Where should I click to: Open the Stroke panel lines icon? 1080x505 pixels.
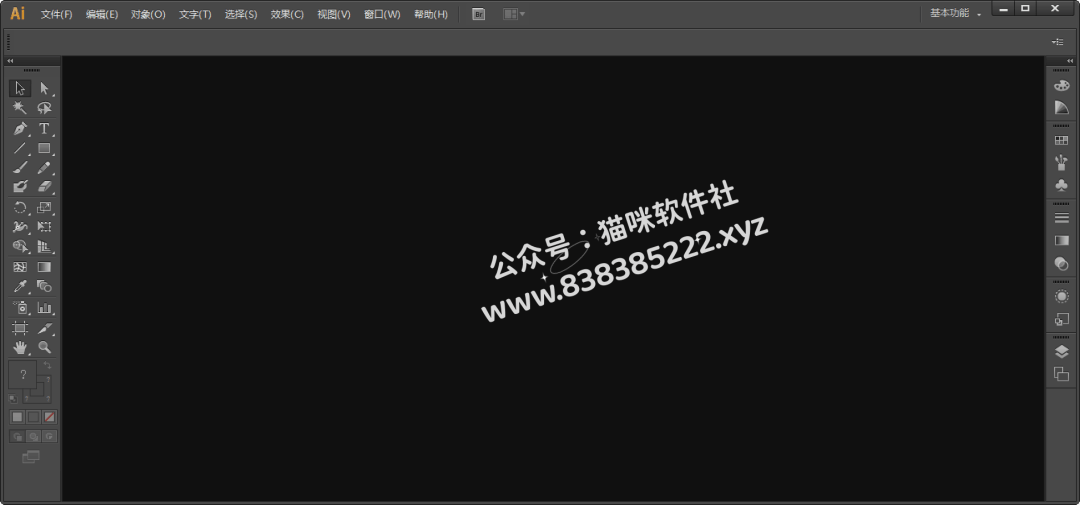(x=1061, y=218)
